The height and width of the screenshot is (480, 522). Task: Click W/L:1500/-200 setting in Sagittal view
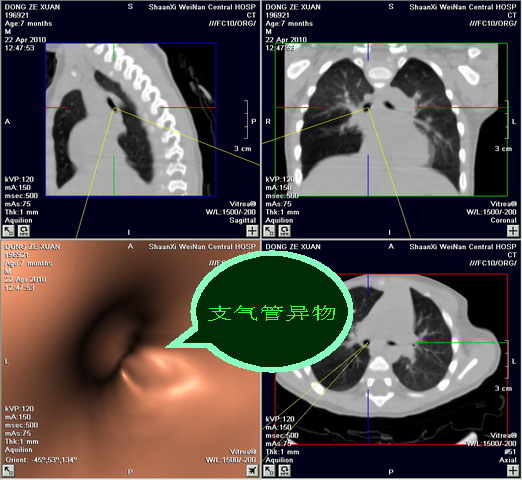[x=231, y=212]
